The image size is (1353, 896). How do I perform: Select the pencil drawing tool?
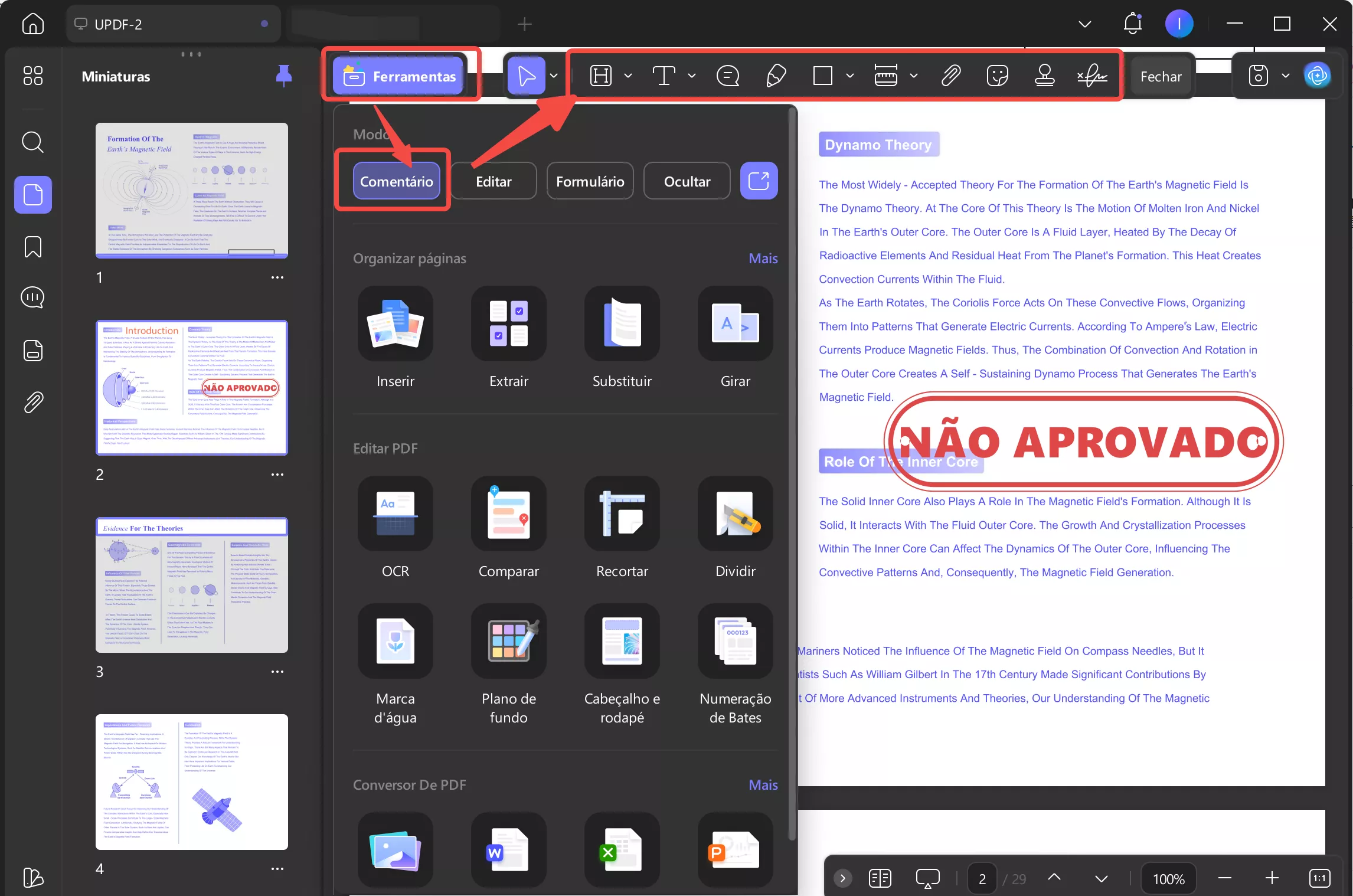(775, 76)
